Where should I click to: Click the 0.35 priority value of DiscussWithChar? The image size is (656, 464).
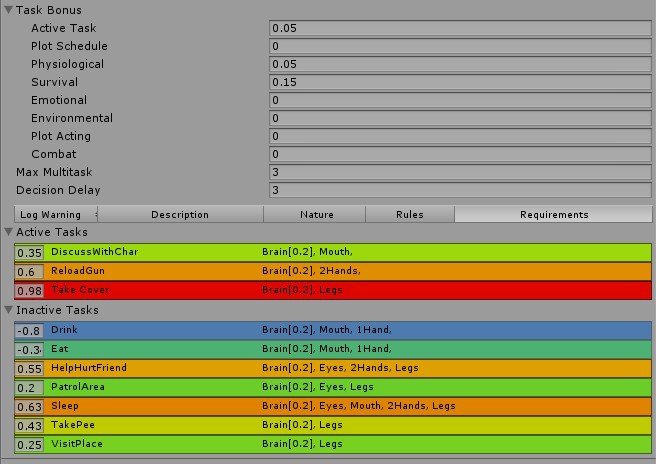(x=29, y=253)
